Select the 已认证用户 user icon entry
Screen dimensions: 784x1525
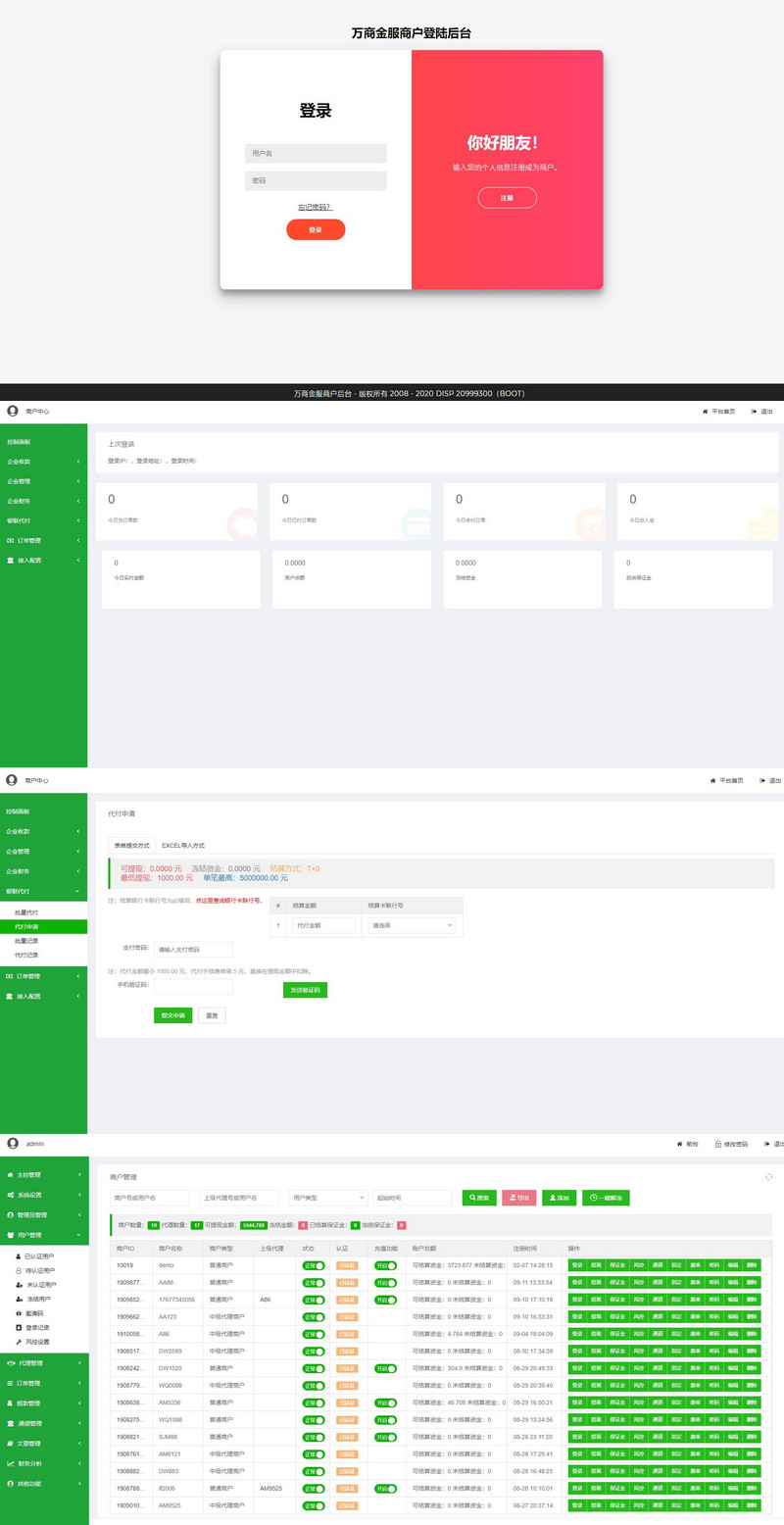19,1255
